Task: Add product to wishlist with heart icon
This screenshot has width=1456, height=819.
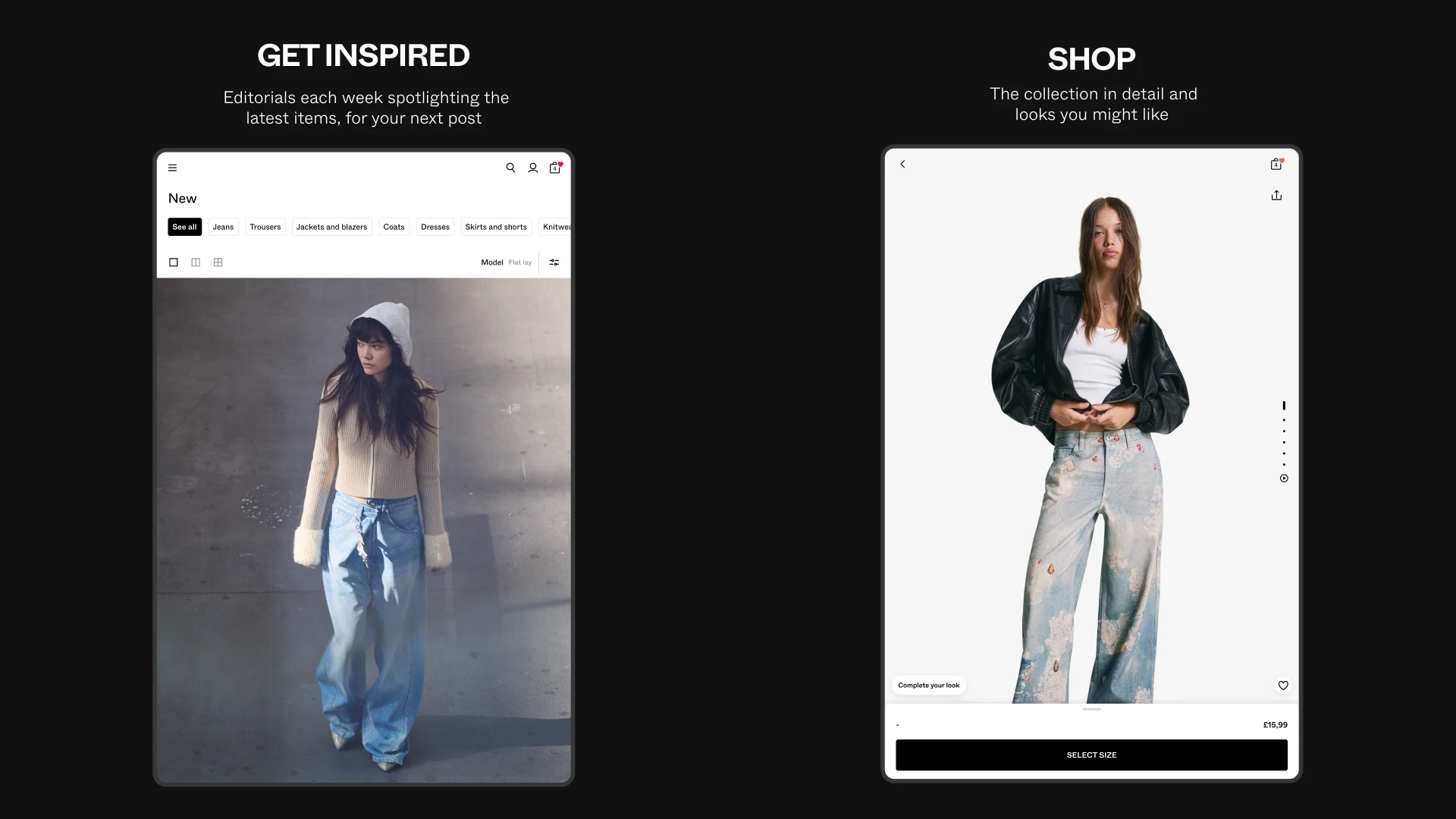Action: [1283, 686]
